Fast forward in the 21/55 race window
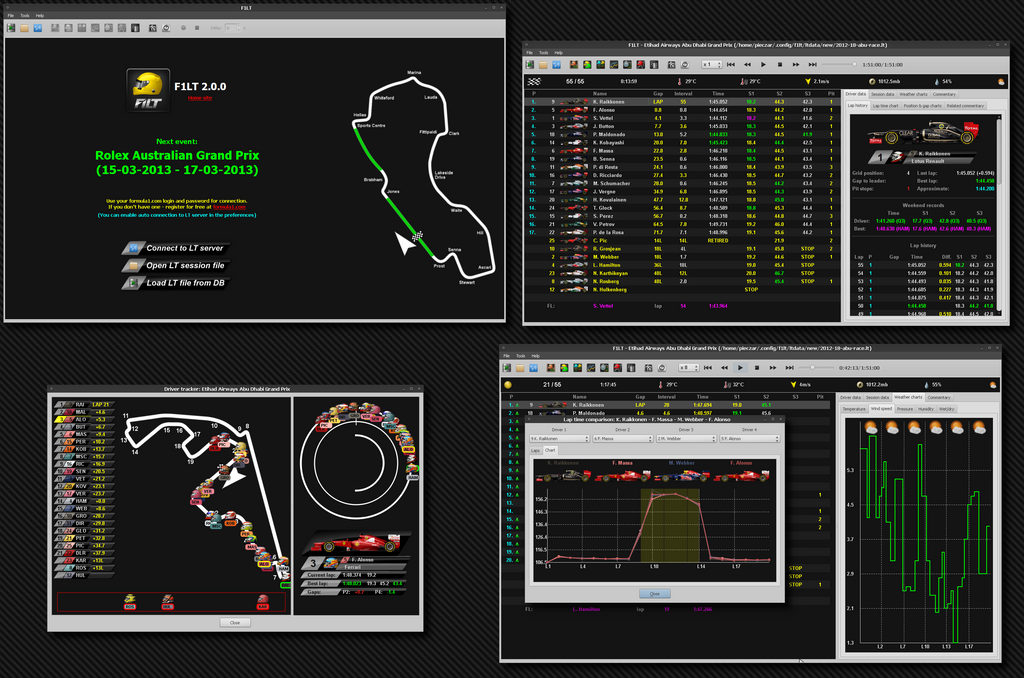 click(773, 368)
